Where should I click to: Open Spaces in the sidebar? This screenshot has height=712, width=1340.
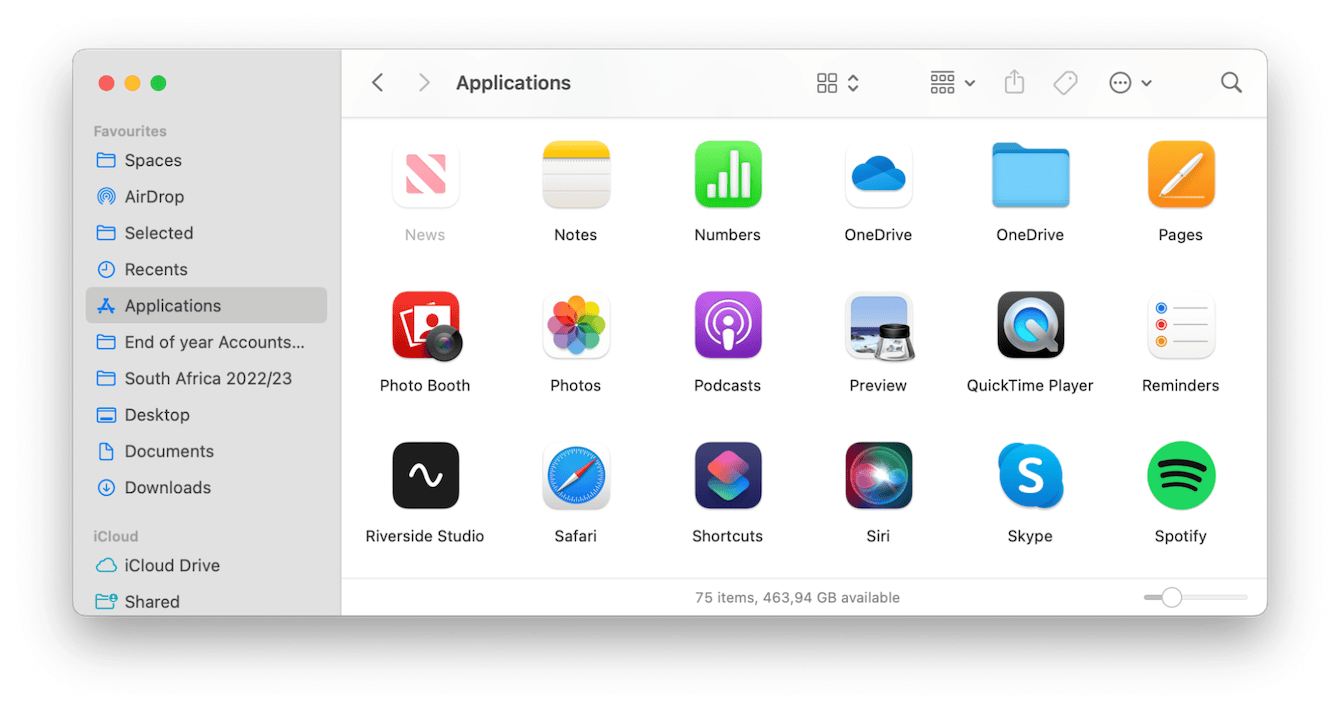[x=206, y=160]
